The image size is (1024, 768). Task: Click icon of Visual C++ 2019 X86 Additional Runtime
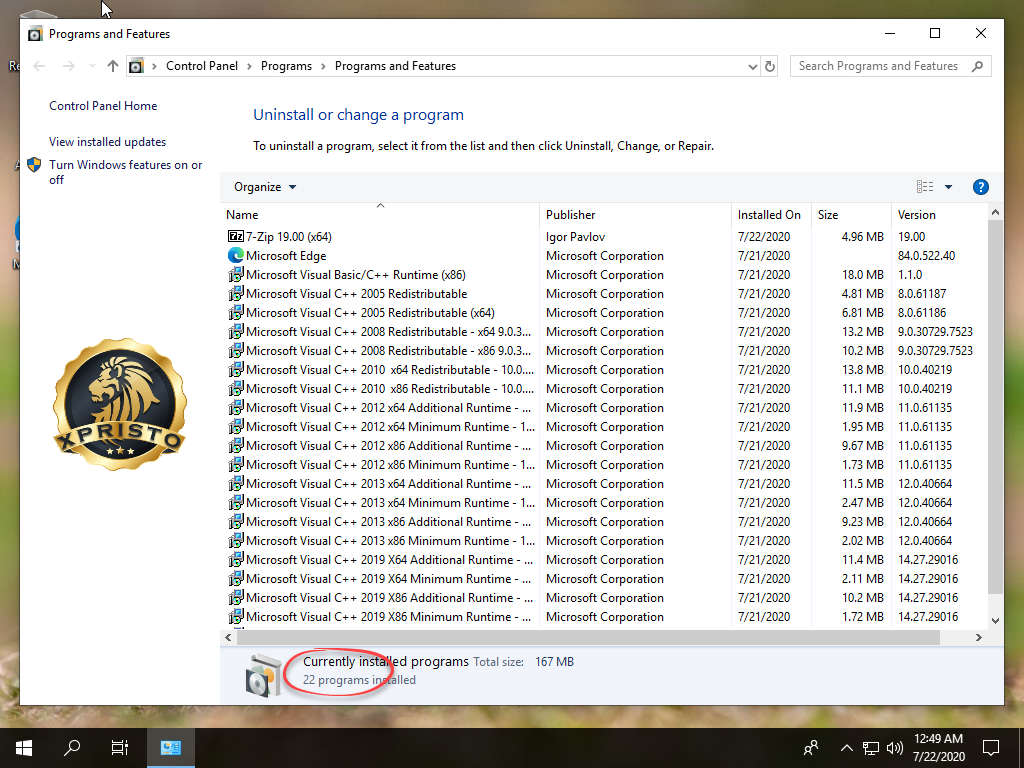coord(236,597)
